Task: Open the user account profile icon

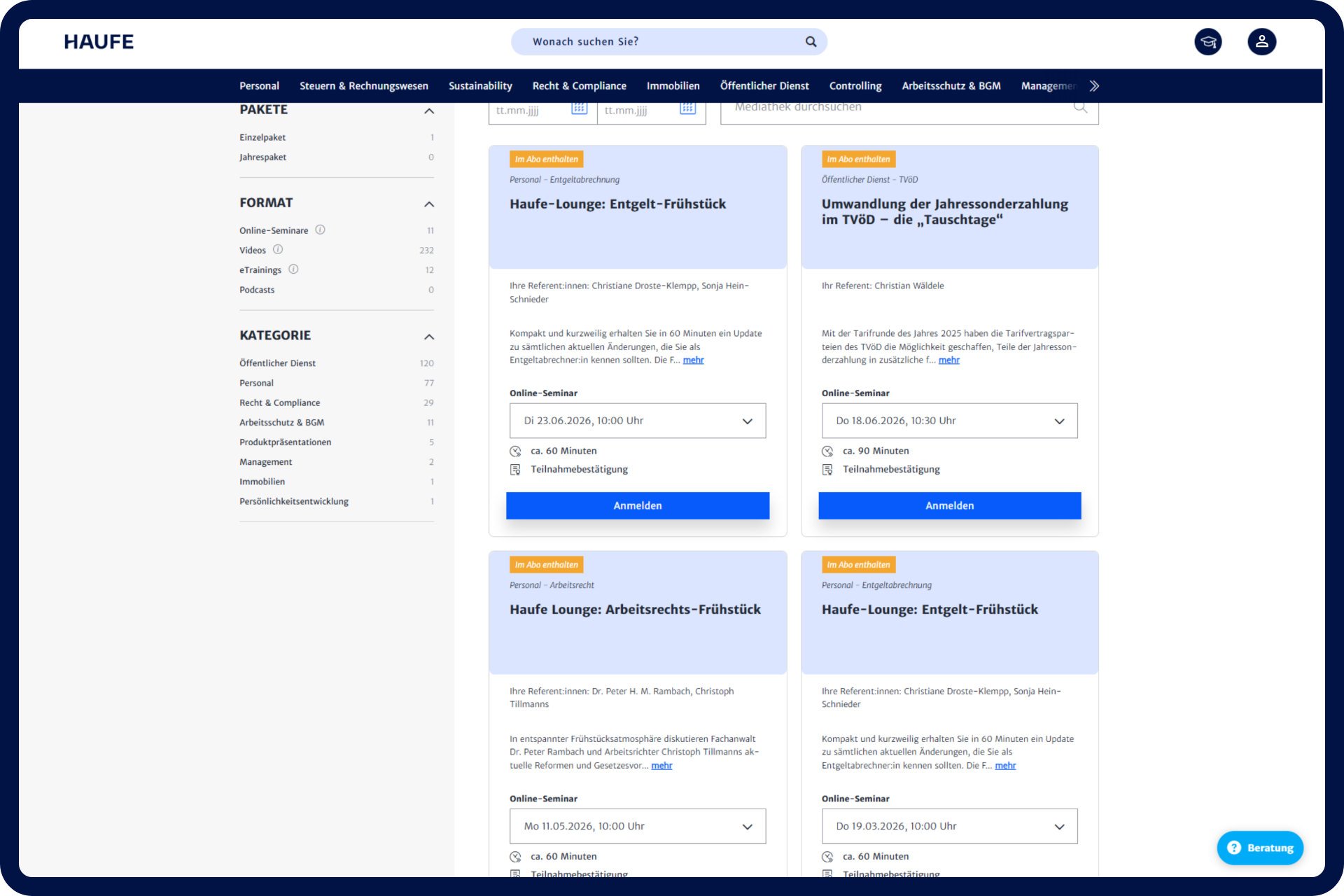Action: tap(1261, 42)
